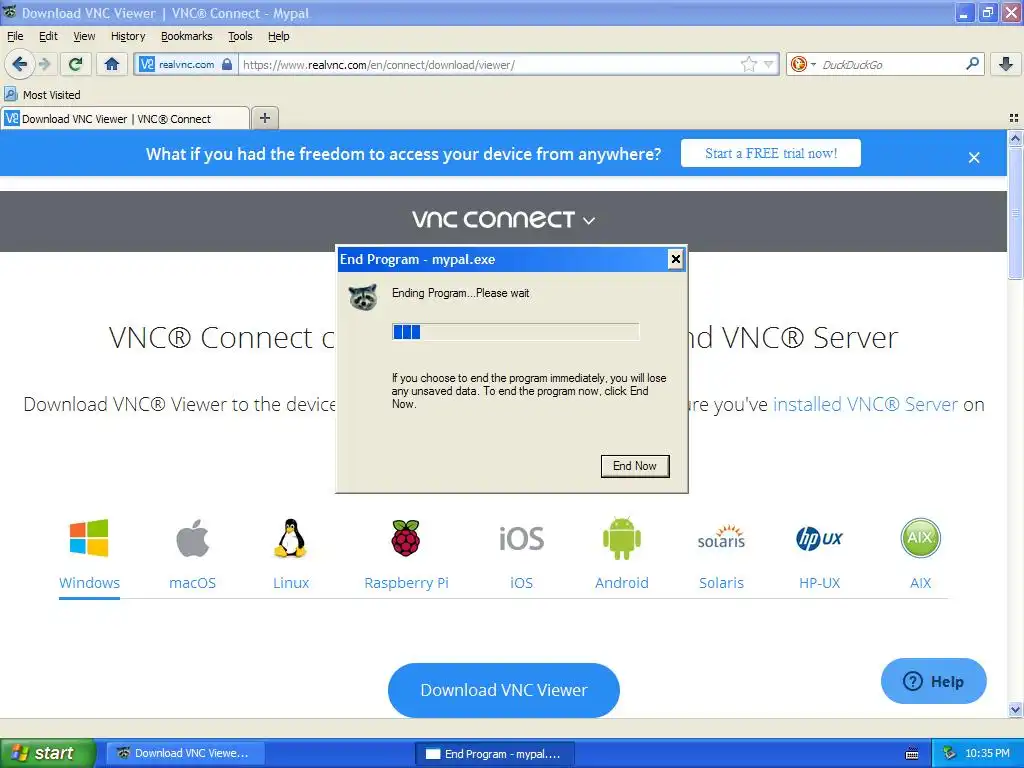This screenshot has height=768, width=1024.
Task: Click the padlock site security icon
Action: coord(227,64)
